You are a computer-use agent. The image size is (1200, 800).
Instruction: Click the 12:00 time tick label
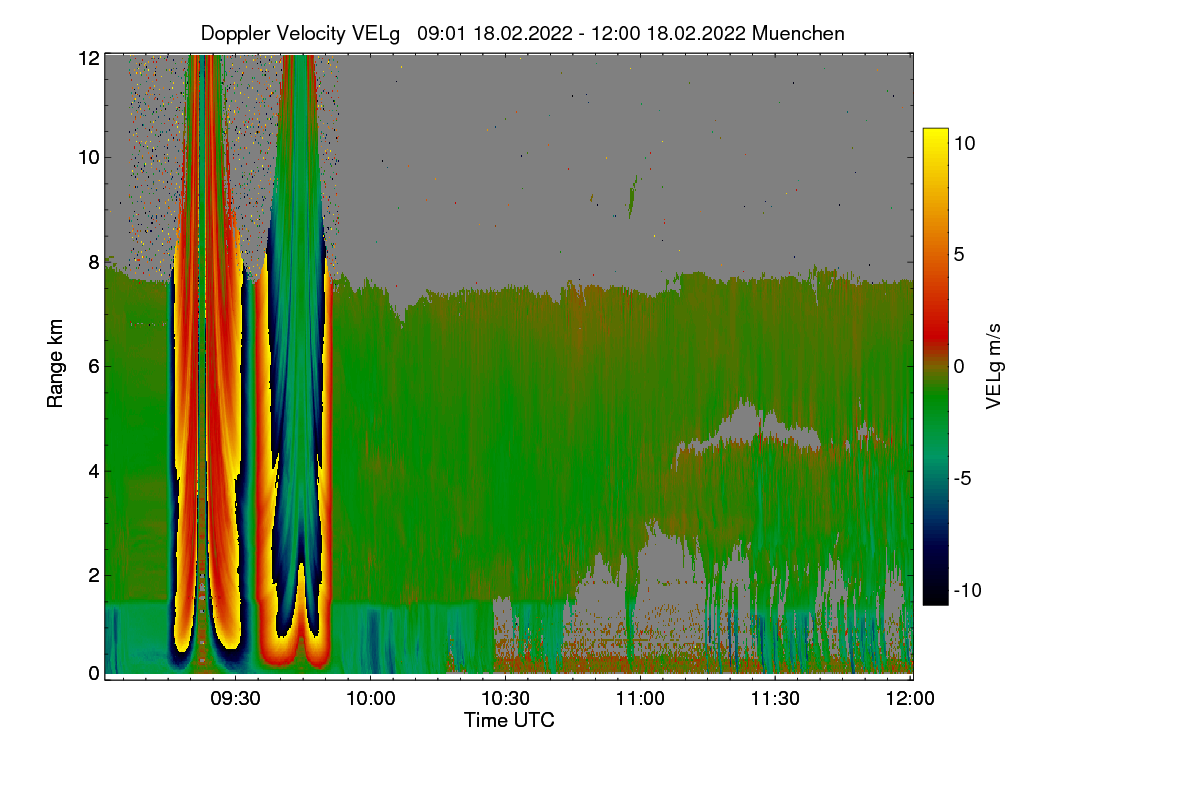tap(909, 697)
